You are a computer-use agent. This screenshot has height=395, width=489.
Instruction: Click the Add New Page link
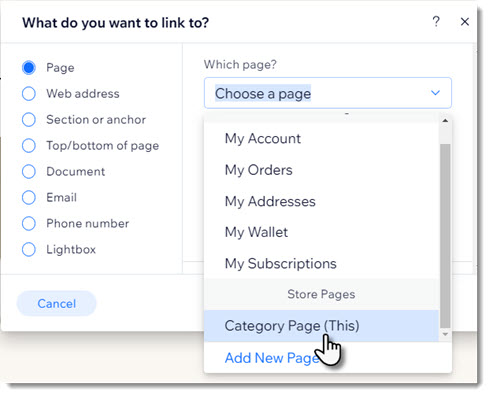coord(272,358)
